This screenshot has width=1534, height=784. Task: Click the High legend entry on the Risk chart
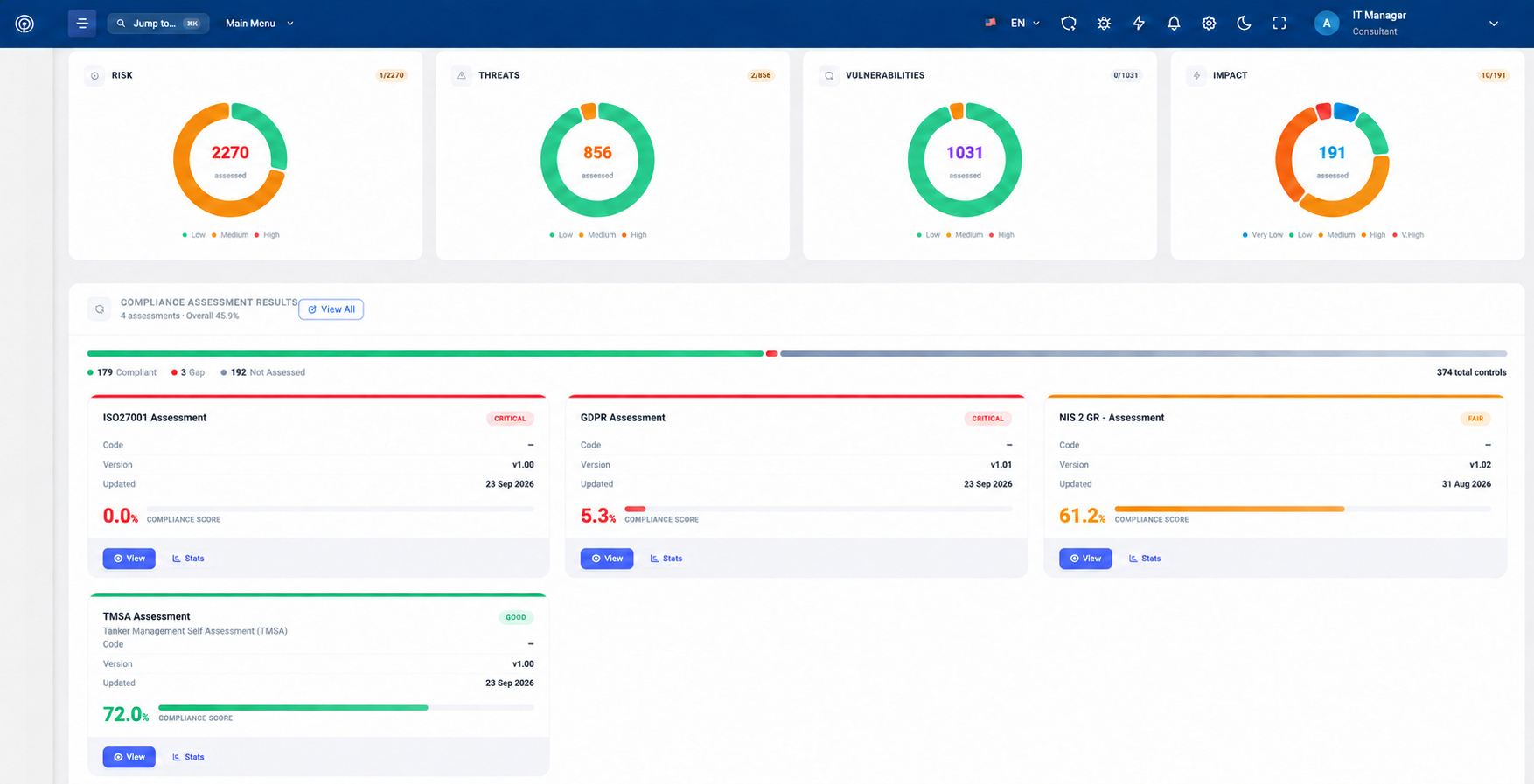267,235
